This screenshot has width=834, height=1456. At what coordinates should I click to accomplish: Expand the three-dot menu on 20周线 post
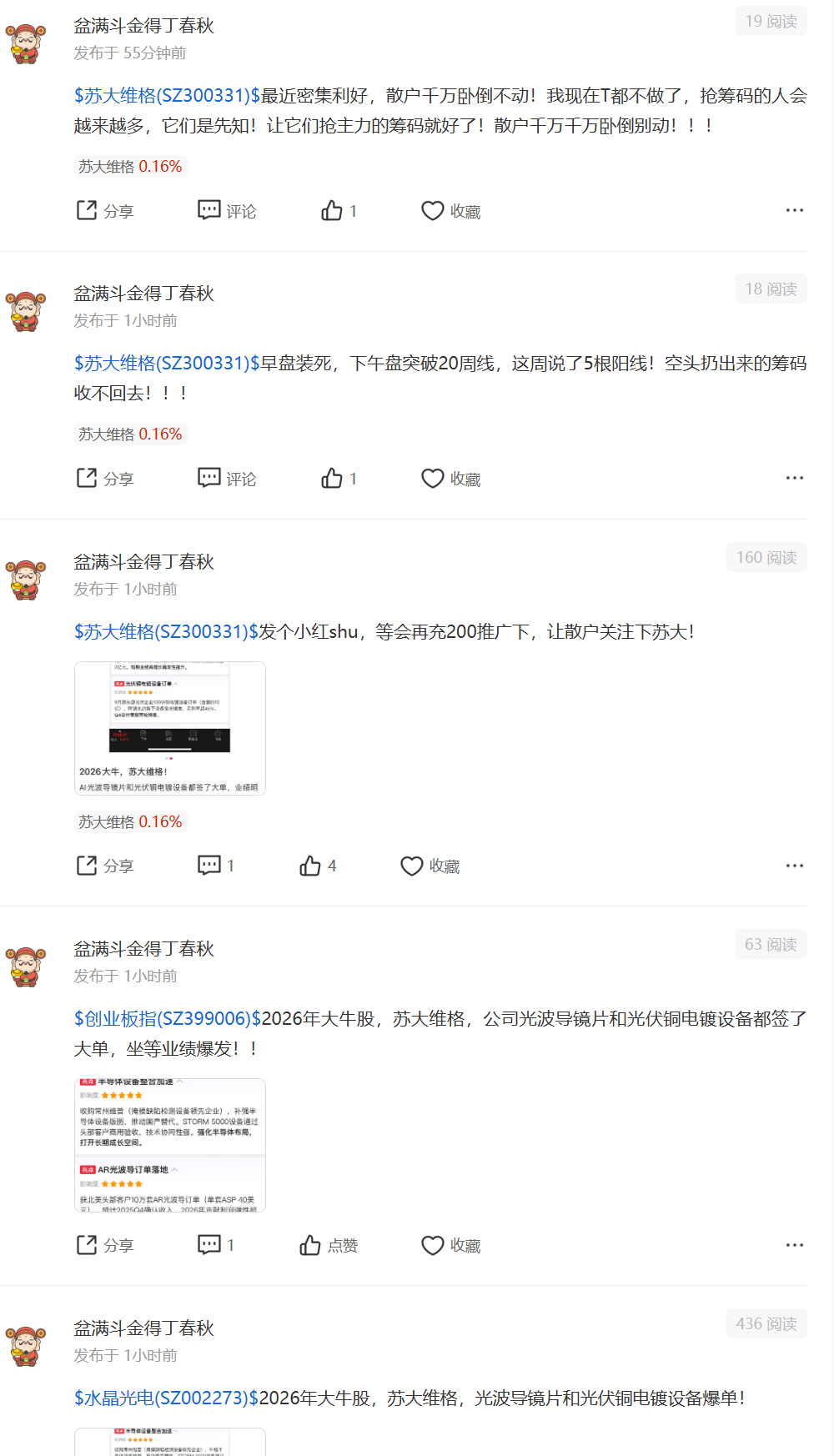coord(795,478)
